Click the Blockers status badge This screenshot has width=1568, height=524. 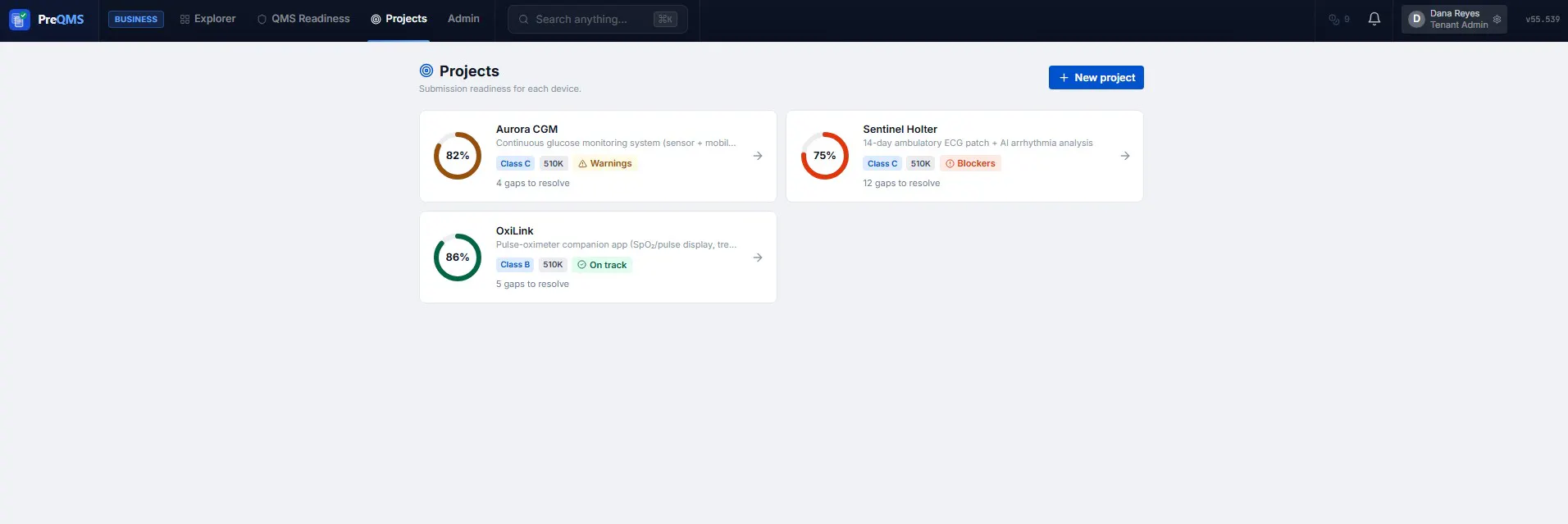pos(970,163)
